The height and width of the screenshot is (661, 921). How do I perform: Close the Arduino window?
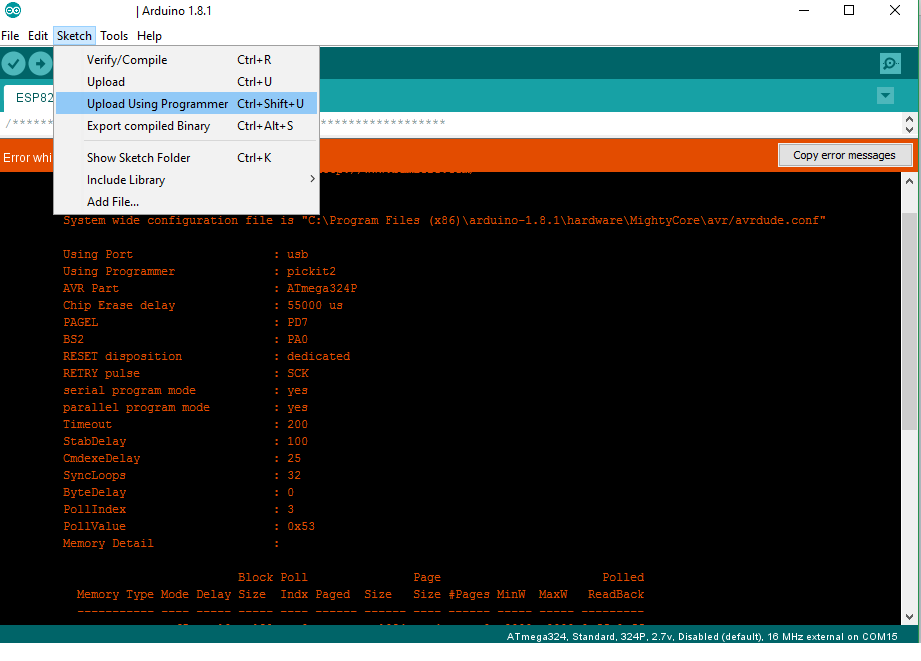895,11
